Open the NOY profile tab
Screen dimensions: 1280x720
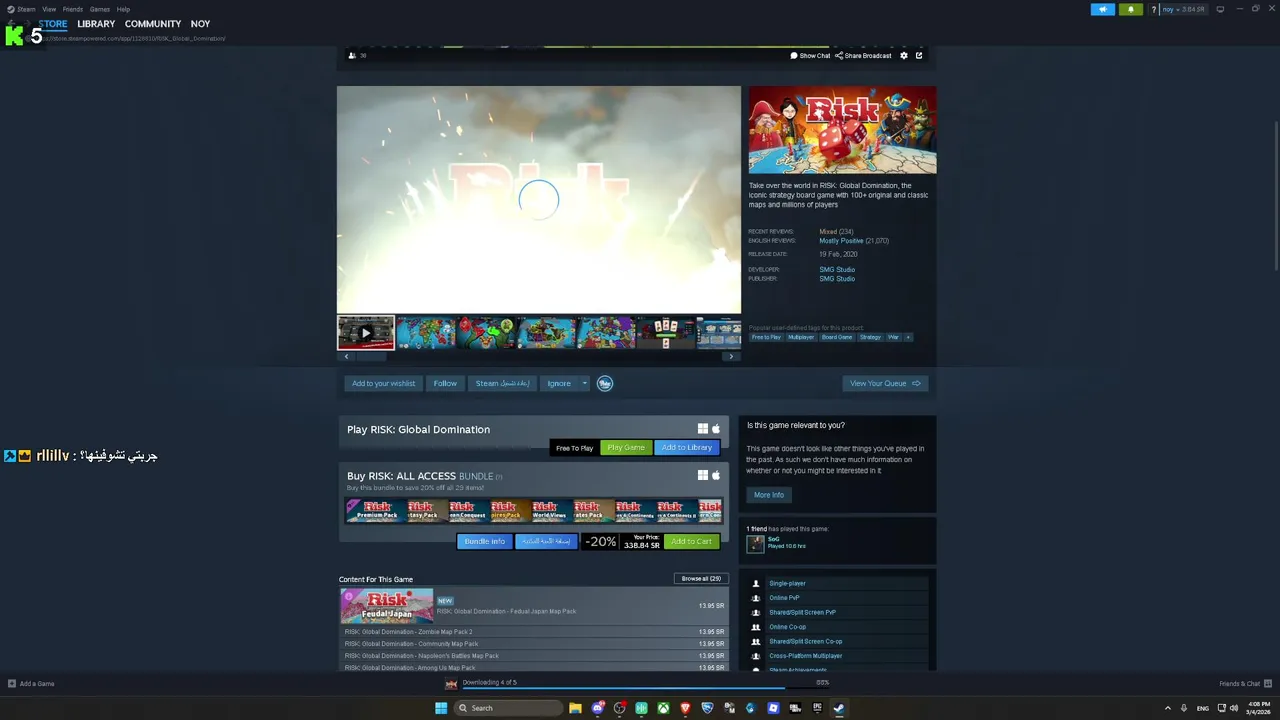pyautogui.click(x=200, y=24)
